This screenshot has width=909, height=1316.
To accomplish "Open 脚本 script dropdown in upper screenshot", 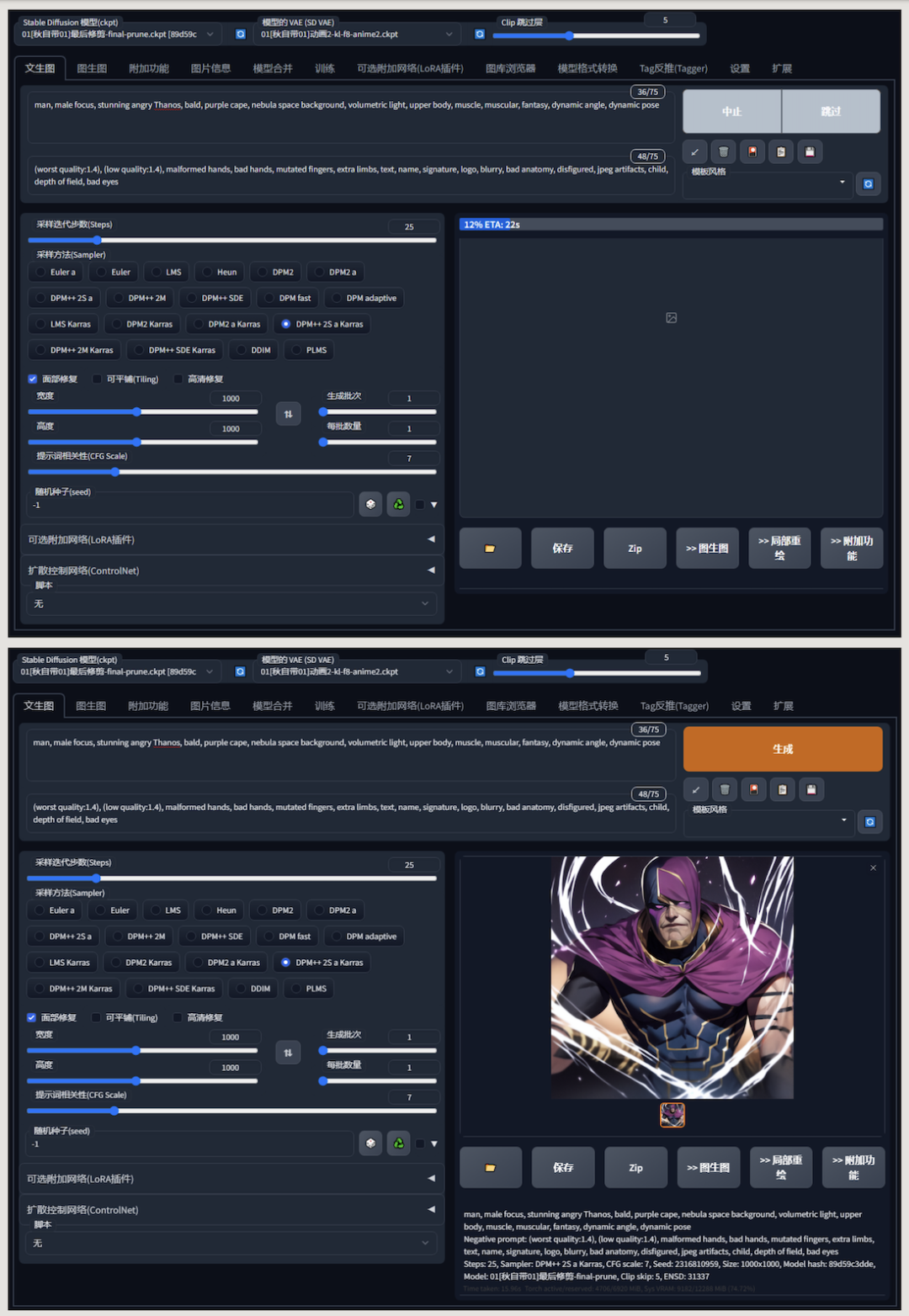I will coord(231,603).
